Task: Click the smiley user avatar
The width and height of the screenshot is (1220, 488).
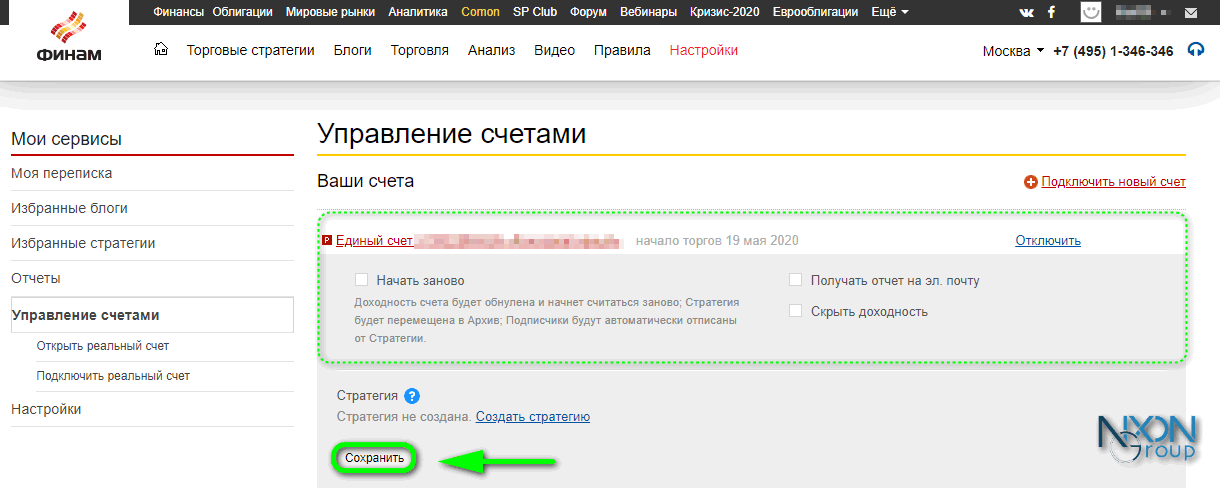Action: pos(1091,12)
